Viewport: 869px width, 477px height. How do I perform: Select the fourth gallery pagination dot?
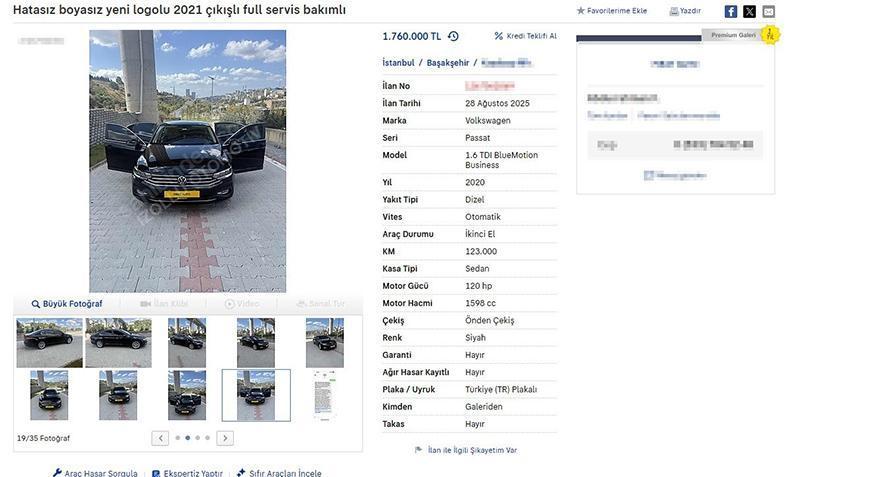(208, 438)
